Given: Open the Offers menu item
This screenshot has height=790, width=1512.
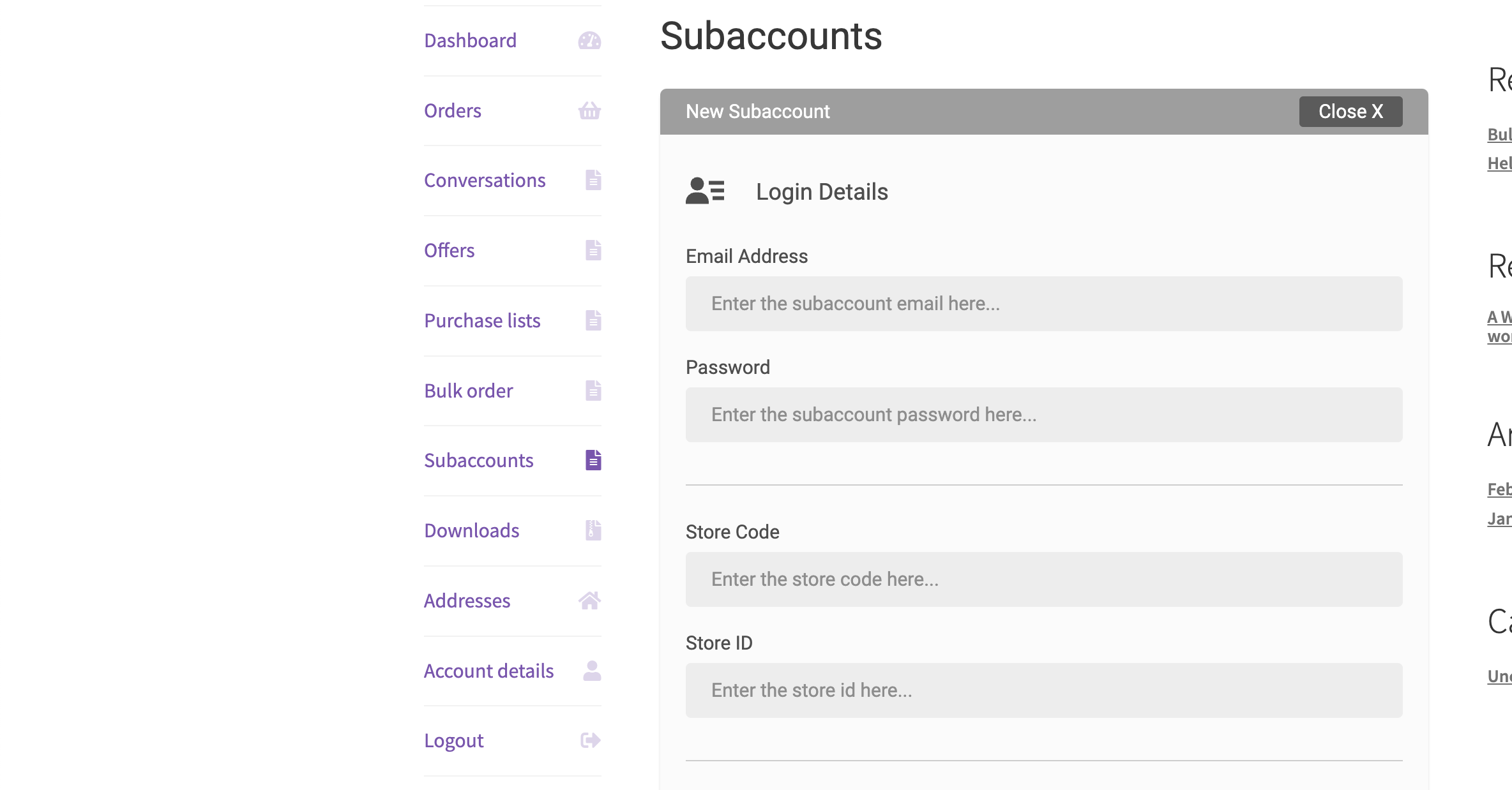Looking at the screenshot, I should (450, 251).
